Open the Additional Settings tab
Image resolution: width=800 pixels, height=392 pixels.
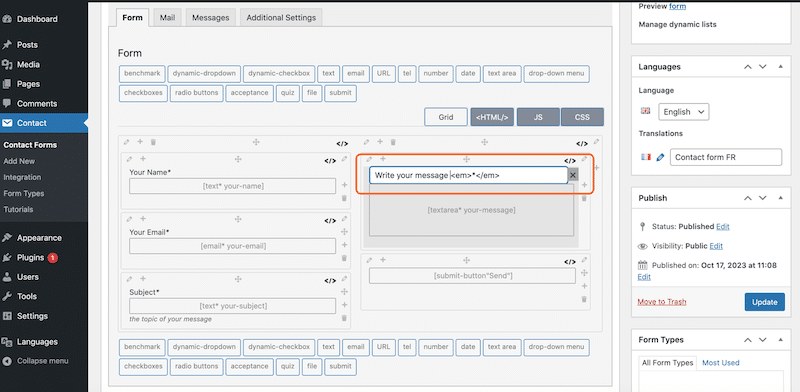point(281,17)
